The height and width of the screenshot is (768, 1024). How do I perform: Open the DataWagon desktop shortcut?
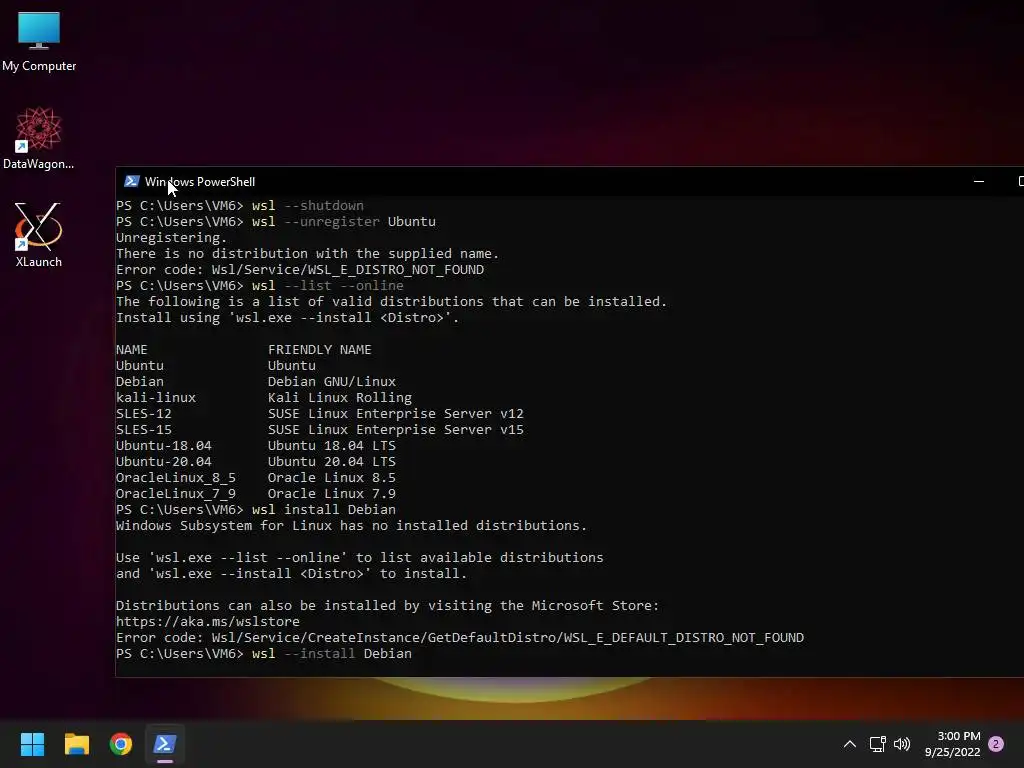39,138
